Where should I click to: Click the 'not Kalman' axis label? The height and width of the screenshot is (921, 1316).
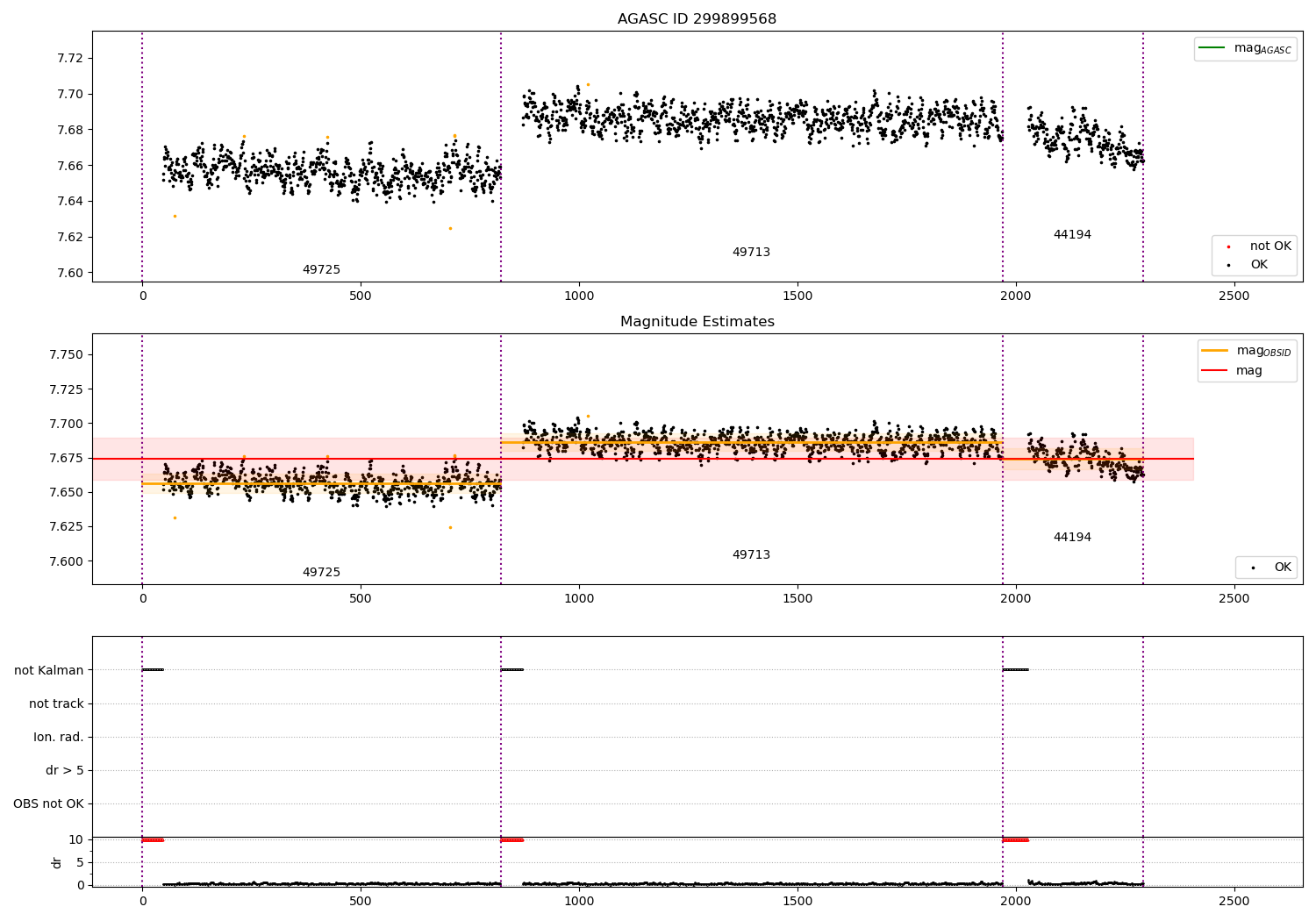(x=49, y=670)
